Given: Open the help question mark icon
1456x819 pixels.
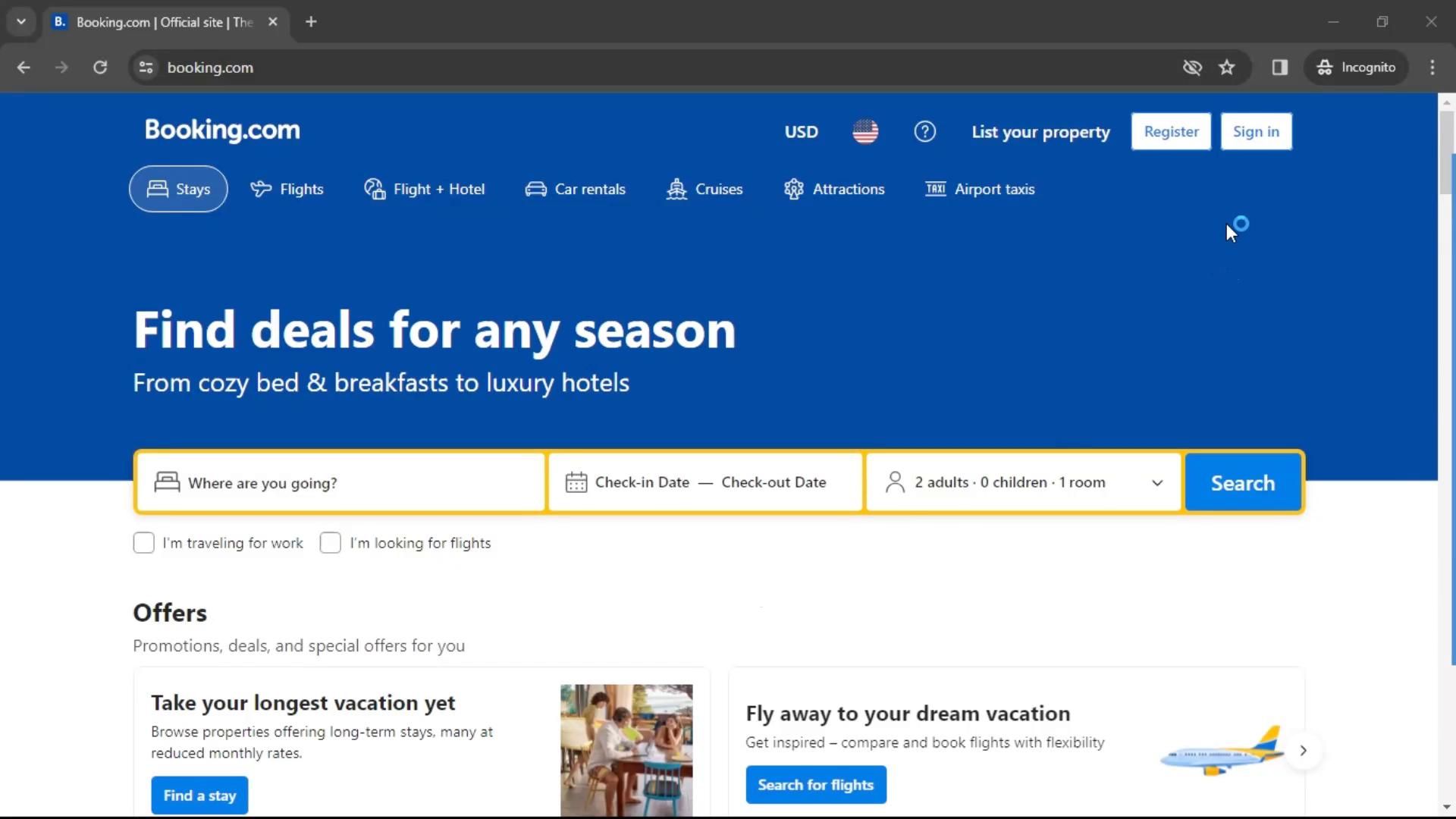Looking at the screenshot, I should click(x=924, y=131).
